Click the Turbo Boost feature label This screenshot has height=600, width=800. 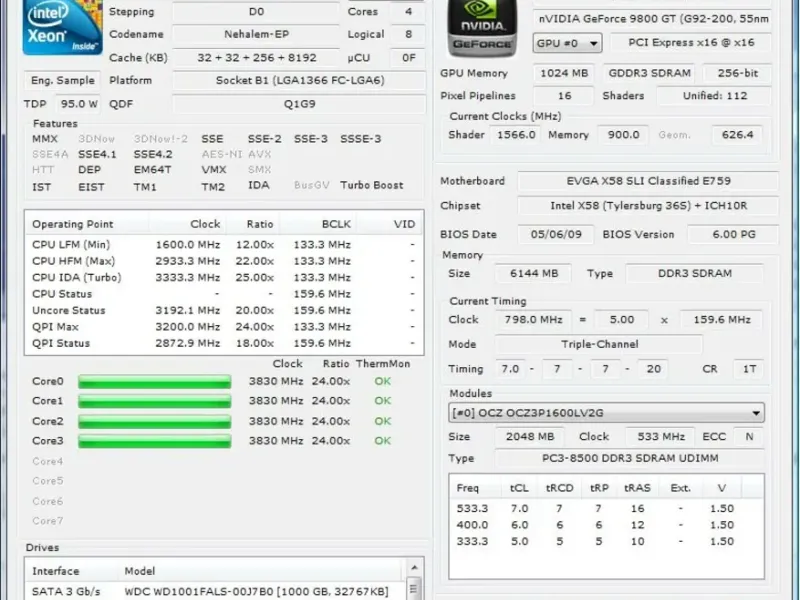coord(371,185)
